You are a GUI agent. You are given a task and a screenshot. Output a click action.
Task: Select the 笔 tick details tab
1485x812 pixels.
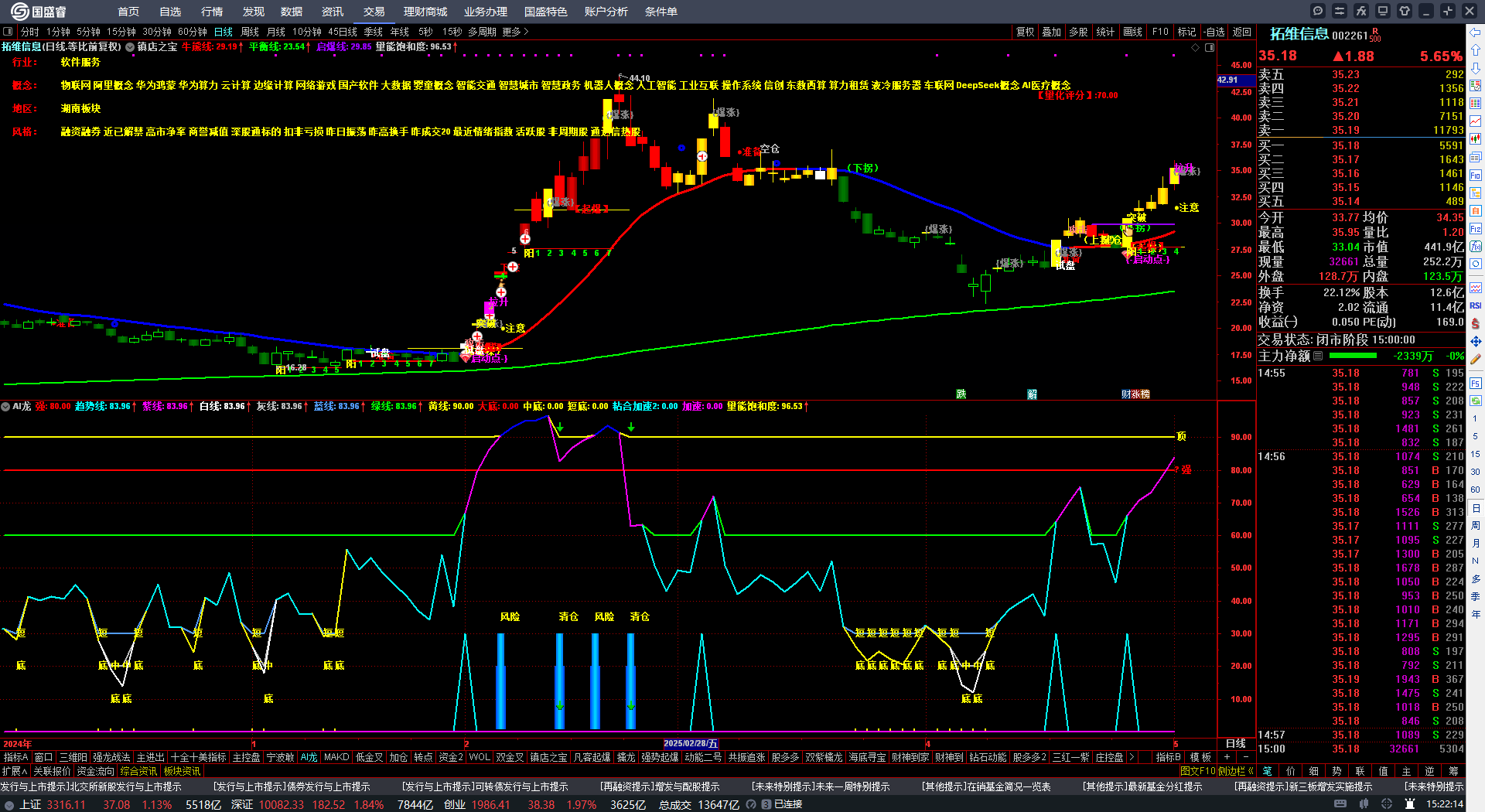point(1267,771)
